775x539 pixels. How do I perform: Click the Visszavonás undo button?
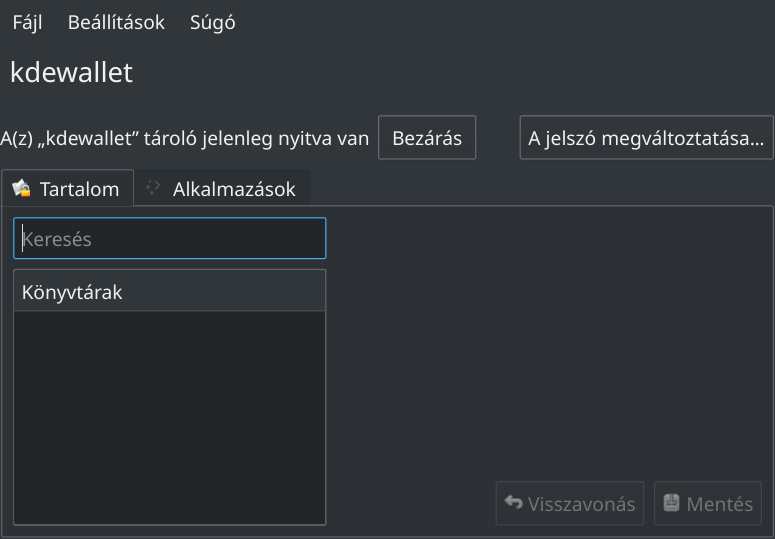pos(570,503)
